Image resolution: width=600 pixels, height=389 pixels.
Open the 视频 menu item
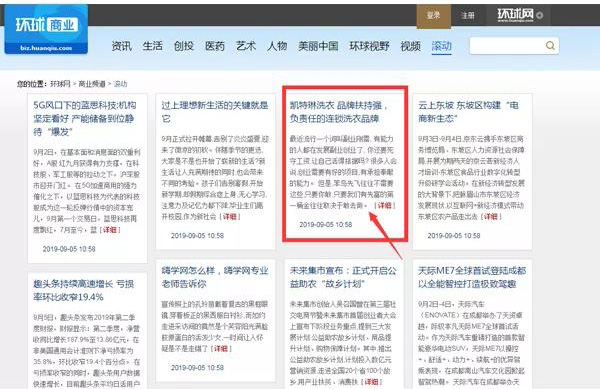tap(411, 46)
